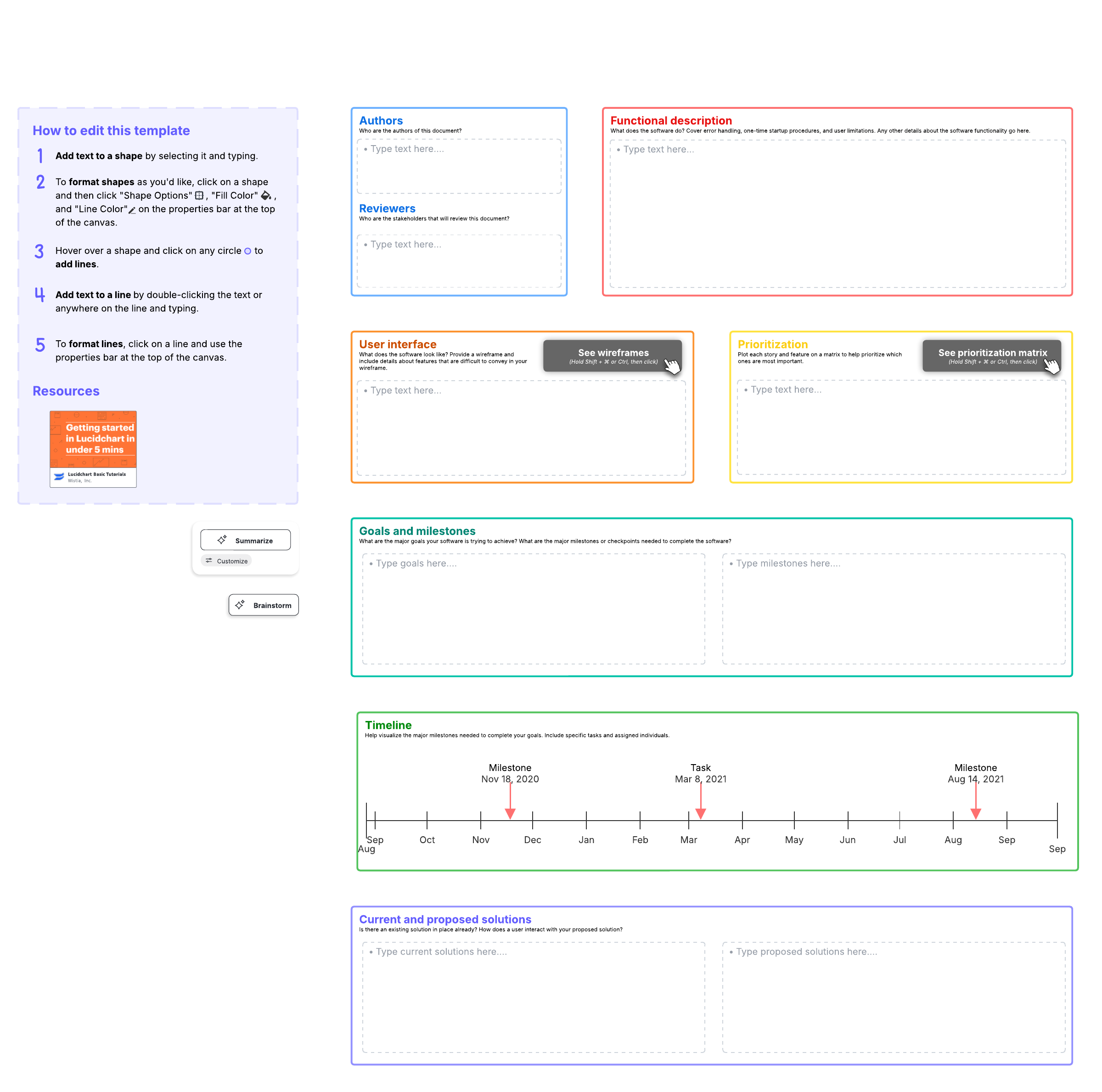The image size is (1102, 1092).
Task: Click the Brainstorm sparkle icon
Action: pos(240,605)
